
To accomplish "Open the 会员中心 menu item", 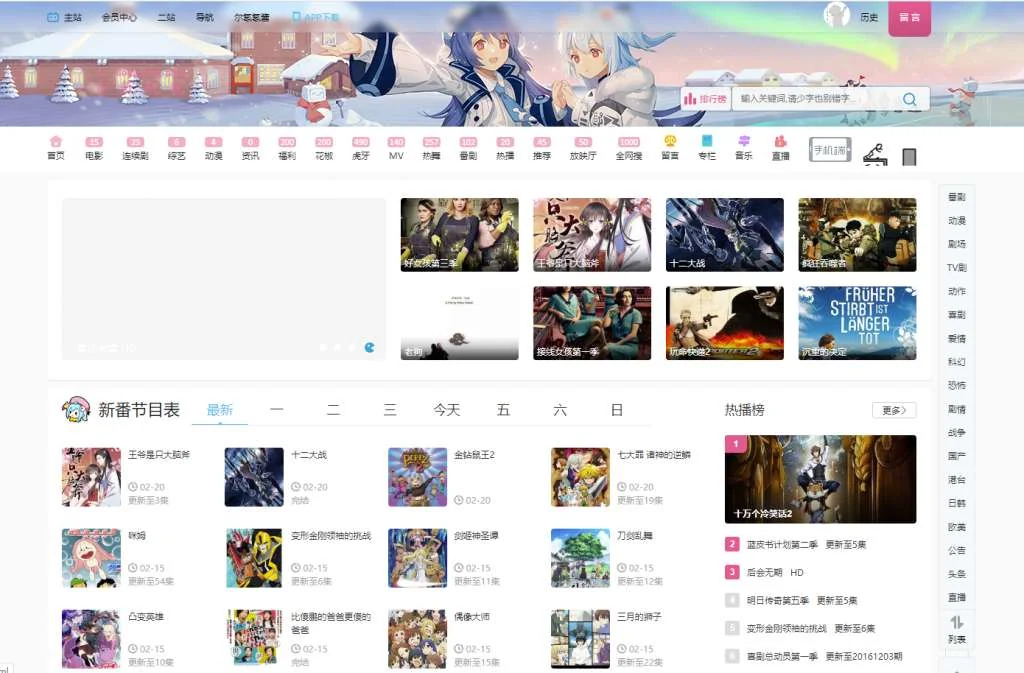I will click(118, 17).
